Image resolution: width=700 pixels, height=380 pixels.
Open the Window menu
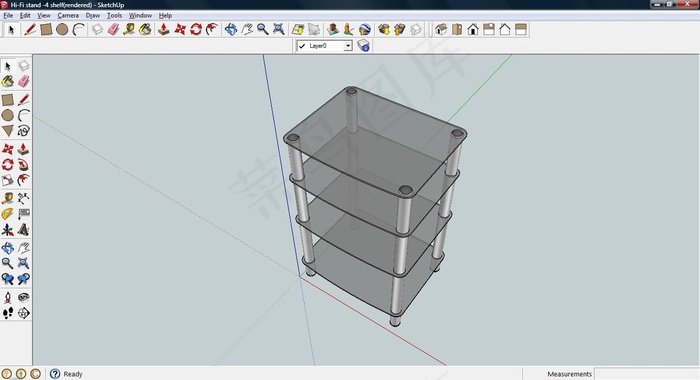[x=140, y=15]
